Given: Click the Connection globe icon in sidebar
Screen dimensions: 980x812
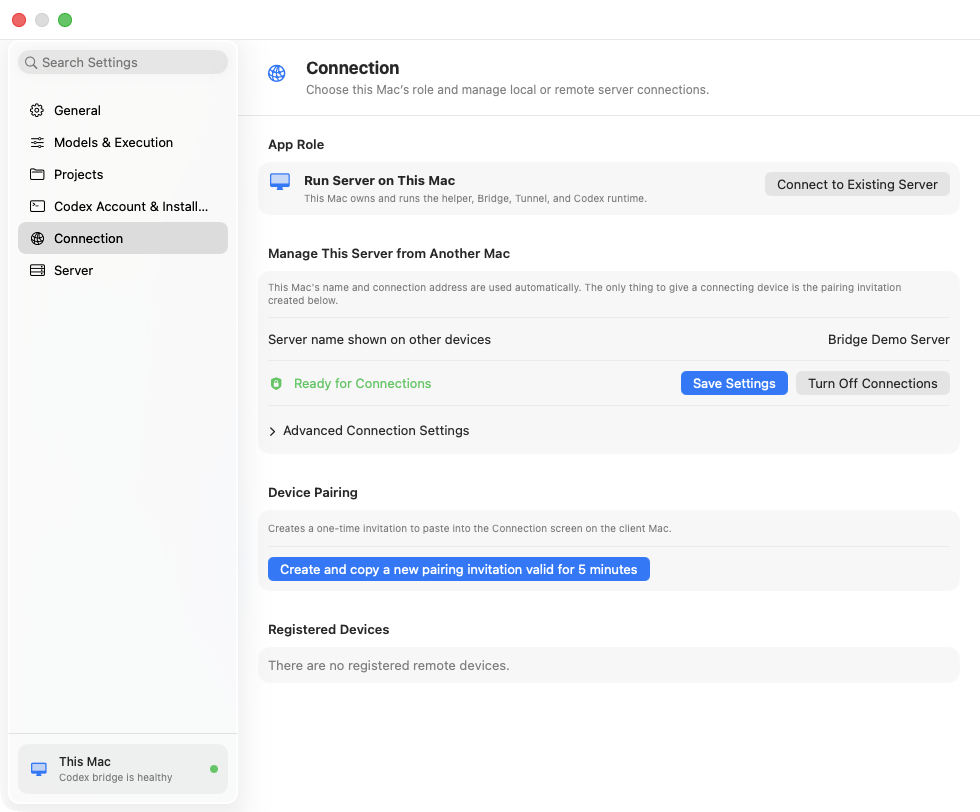Looking at the screenshot, I should 37,238.
